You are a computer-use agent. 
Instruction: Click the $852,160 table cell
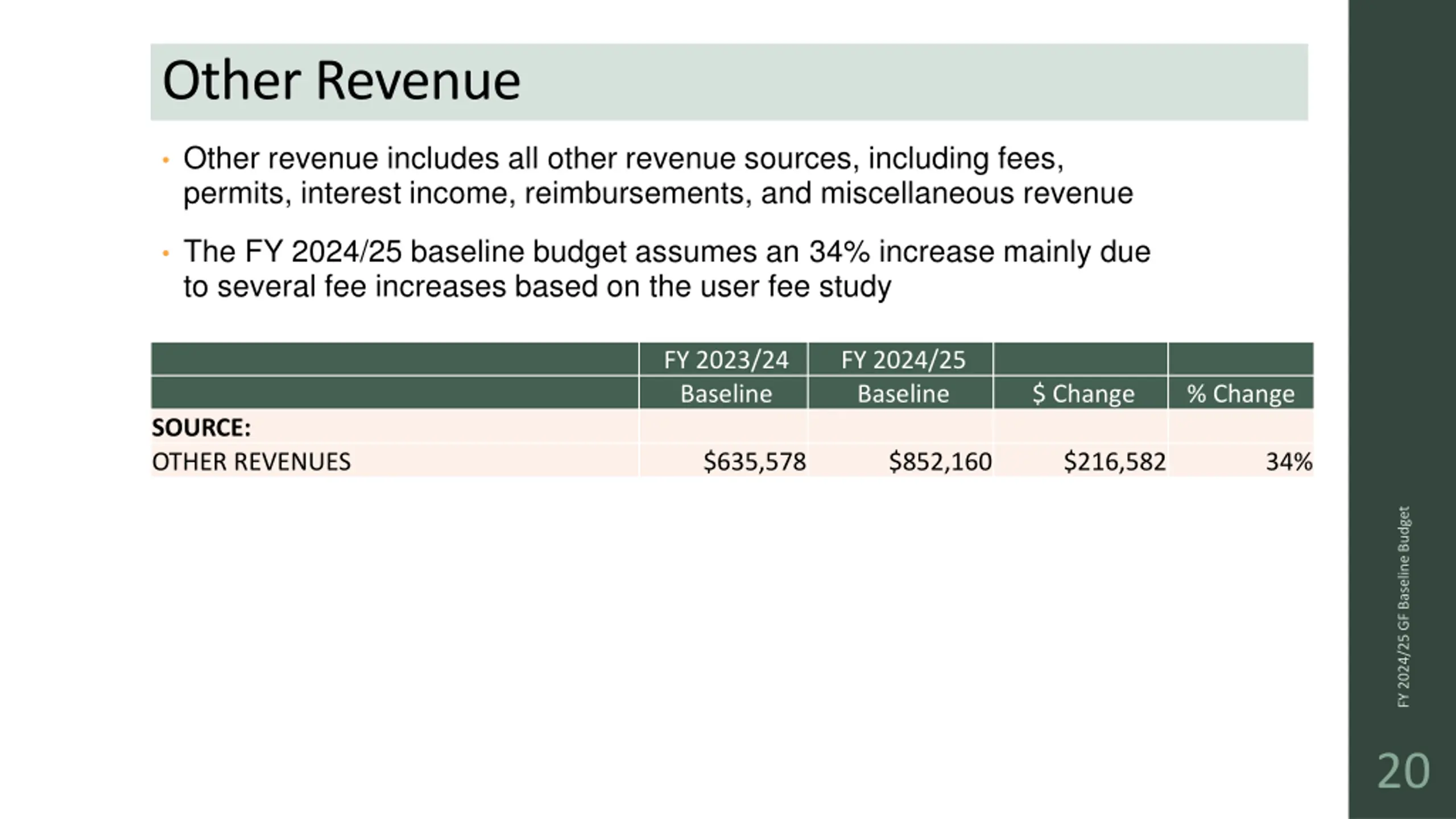click(940, 461)
